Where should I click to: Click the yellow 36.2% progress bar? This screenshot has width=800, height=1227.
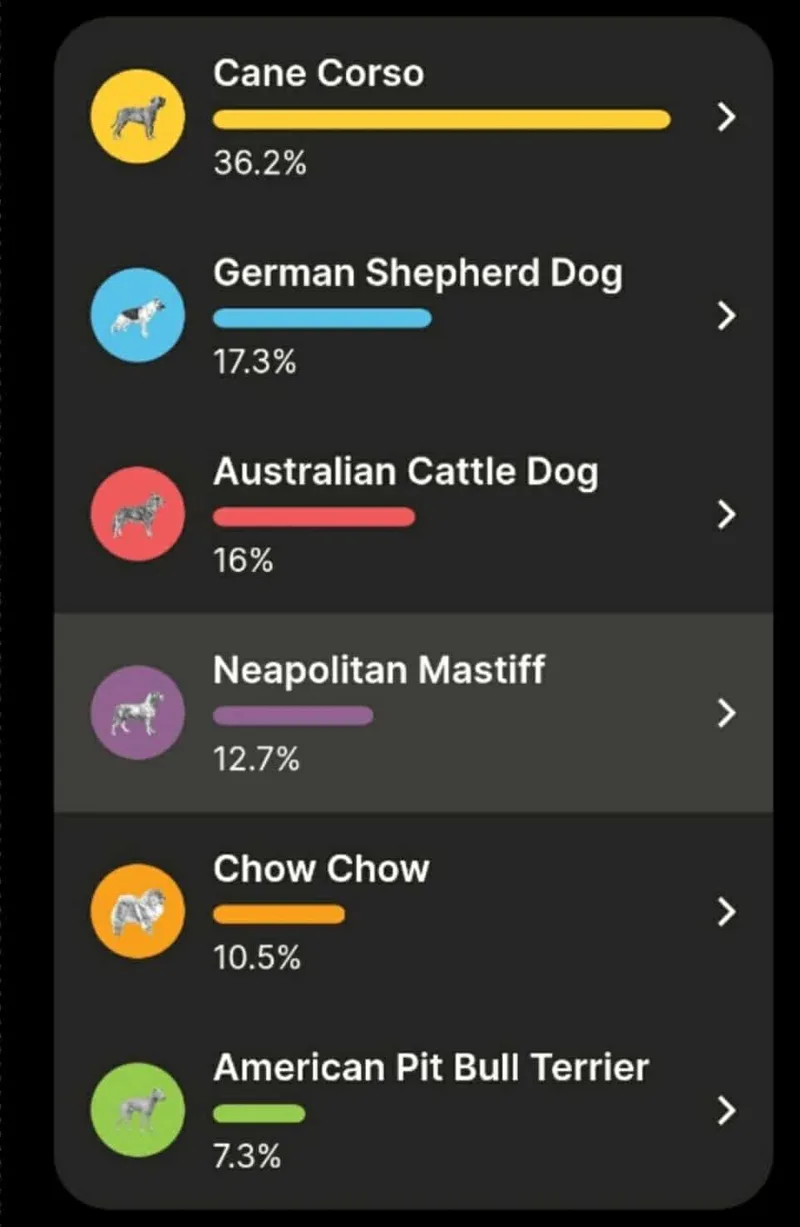[441, 120]
